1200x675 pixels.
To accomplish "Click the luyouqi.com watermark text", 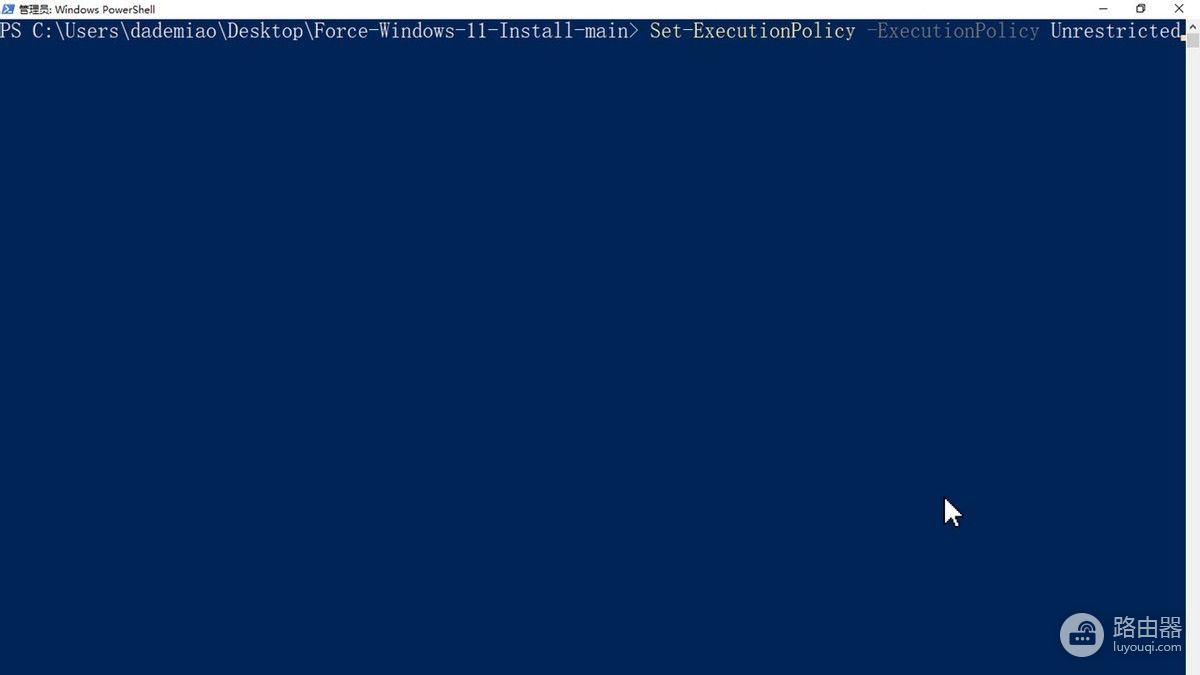I will pyautogui.click(x=1147, y=648).
